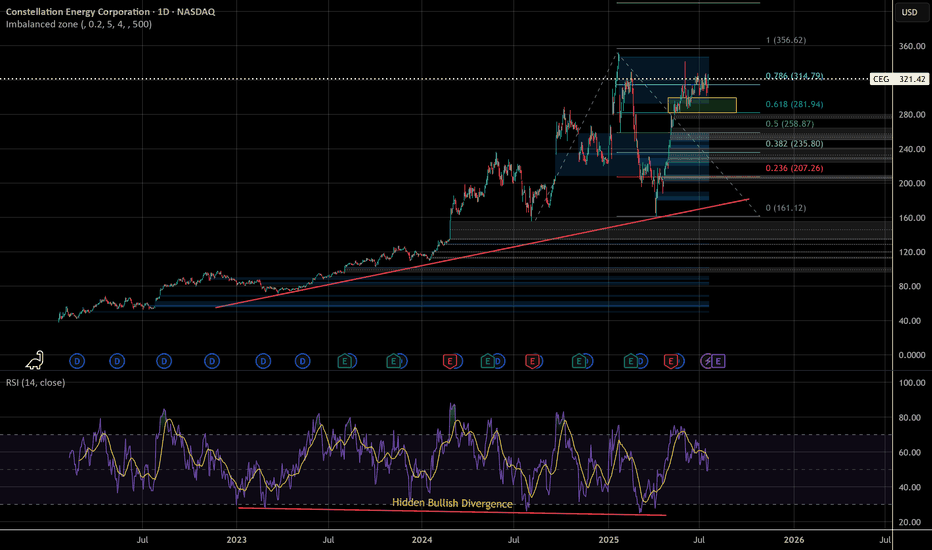Click the TradingView dinosaur logo icon

click(35, 360)
